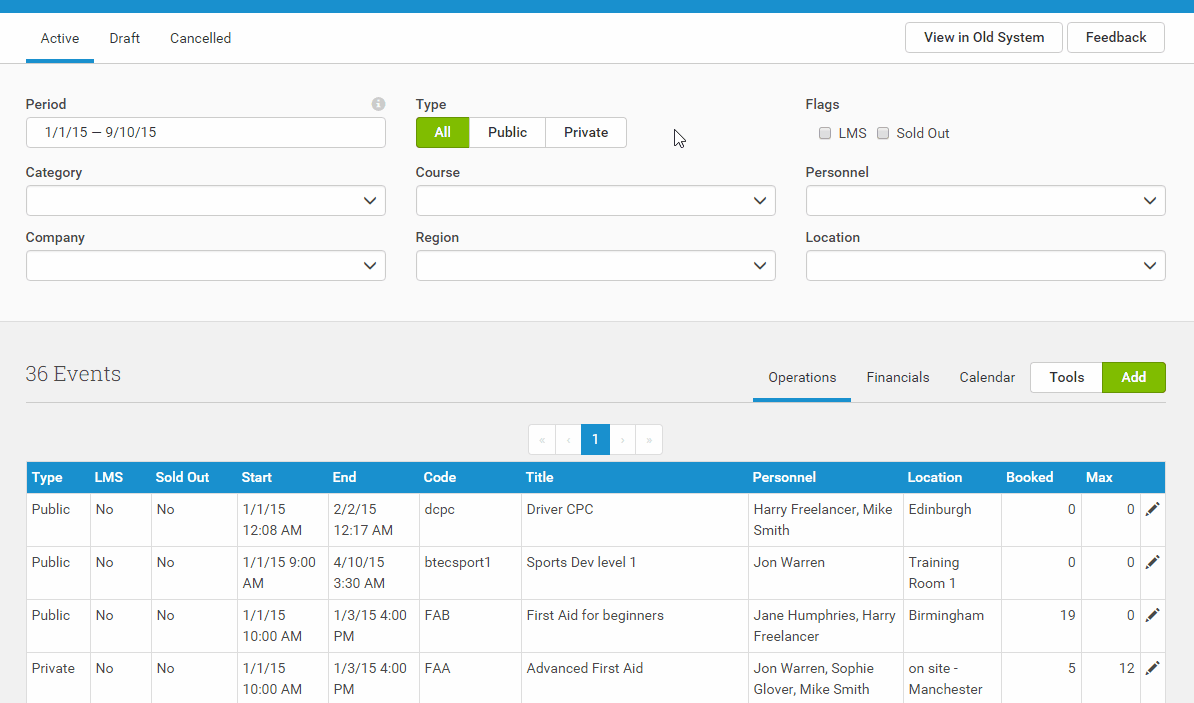1194x703 pixels.
Task: Sort table by Max column
Action: pos(1100,478)
